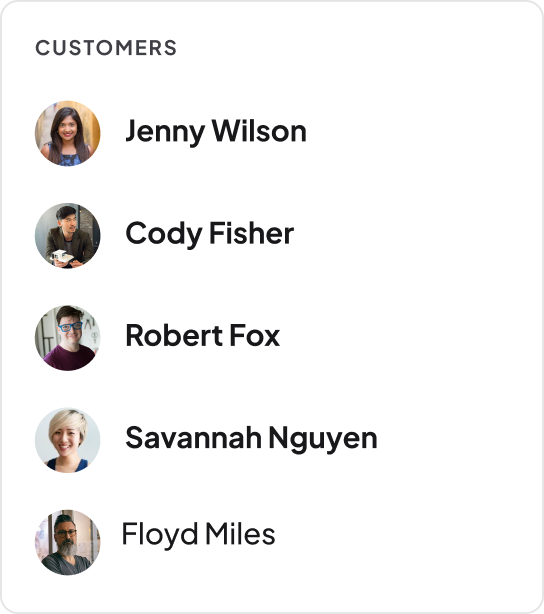The width and height of the screenshot is (544, 614).
Task: Open Jenny Wilson's profile photo
Action: coord(67,134)
